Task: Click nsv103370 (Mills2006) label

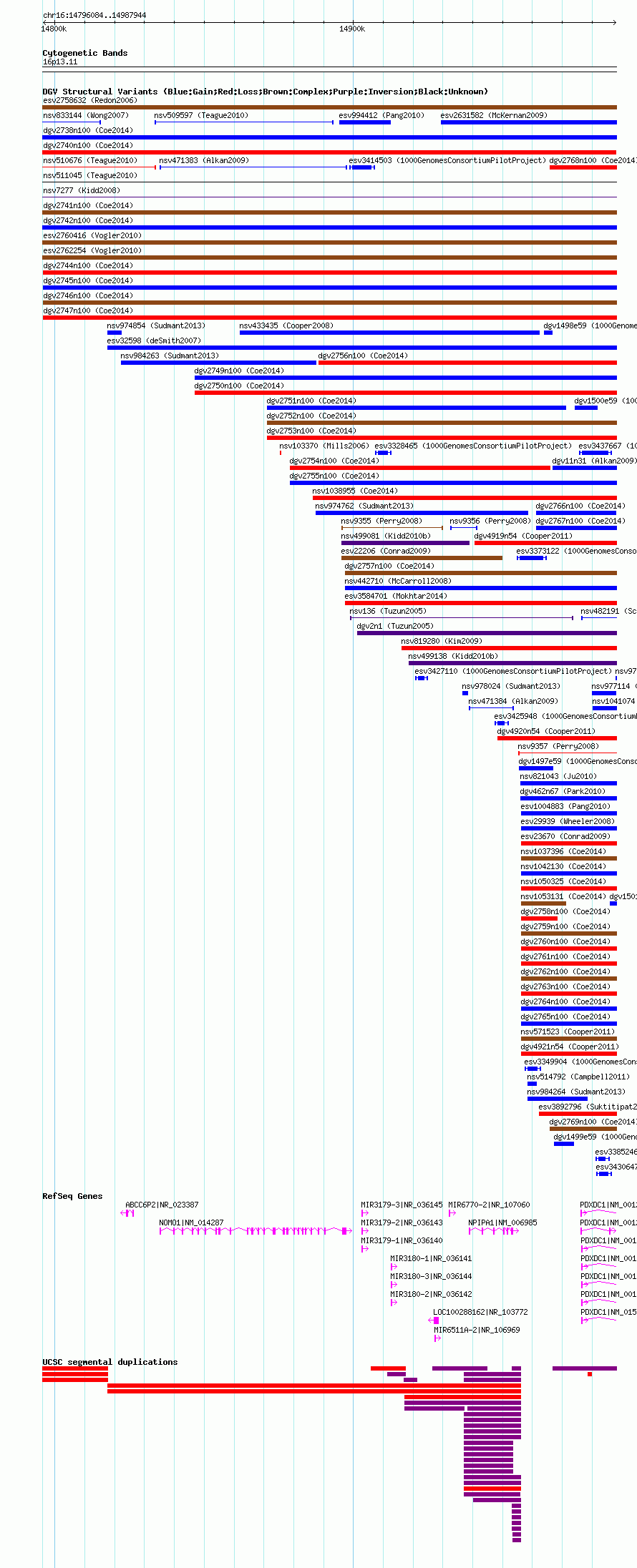Action: point(325,446)
